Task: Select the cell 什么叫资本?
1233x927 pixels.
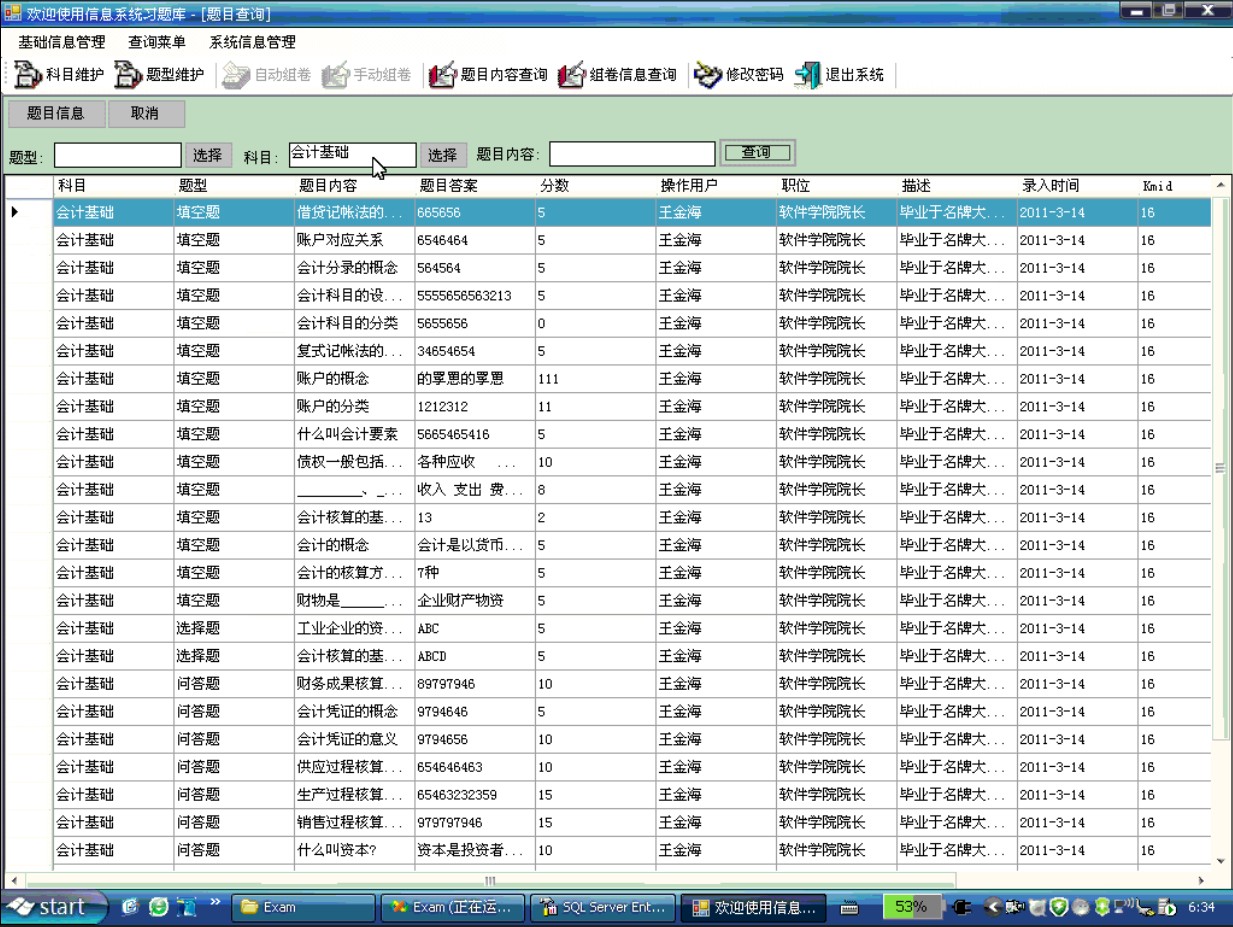Action: (354, 851)
